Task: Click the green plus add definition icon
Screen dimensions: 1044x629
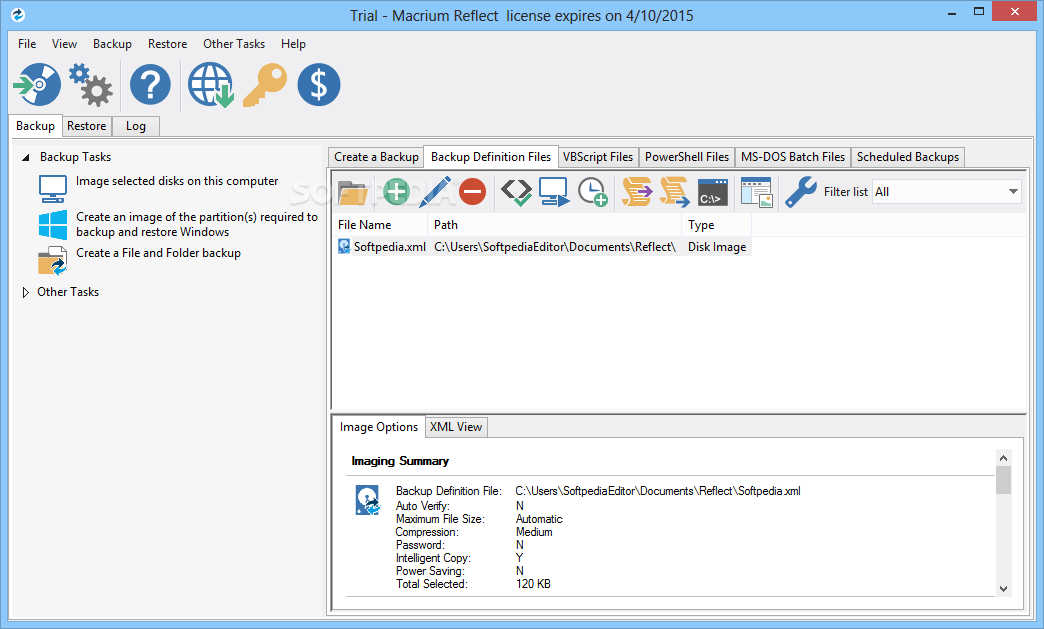Action: 396,192
